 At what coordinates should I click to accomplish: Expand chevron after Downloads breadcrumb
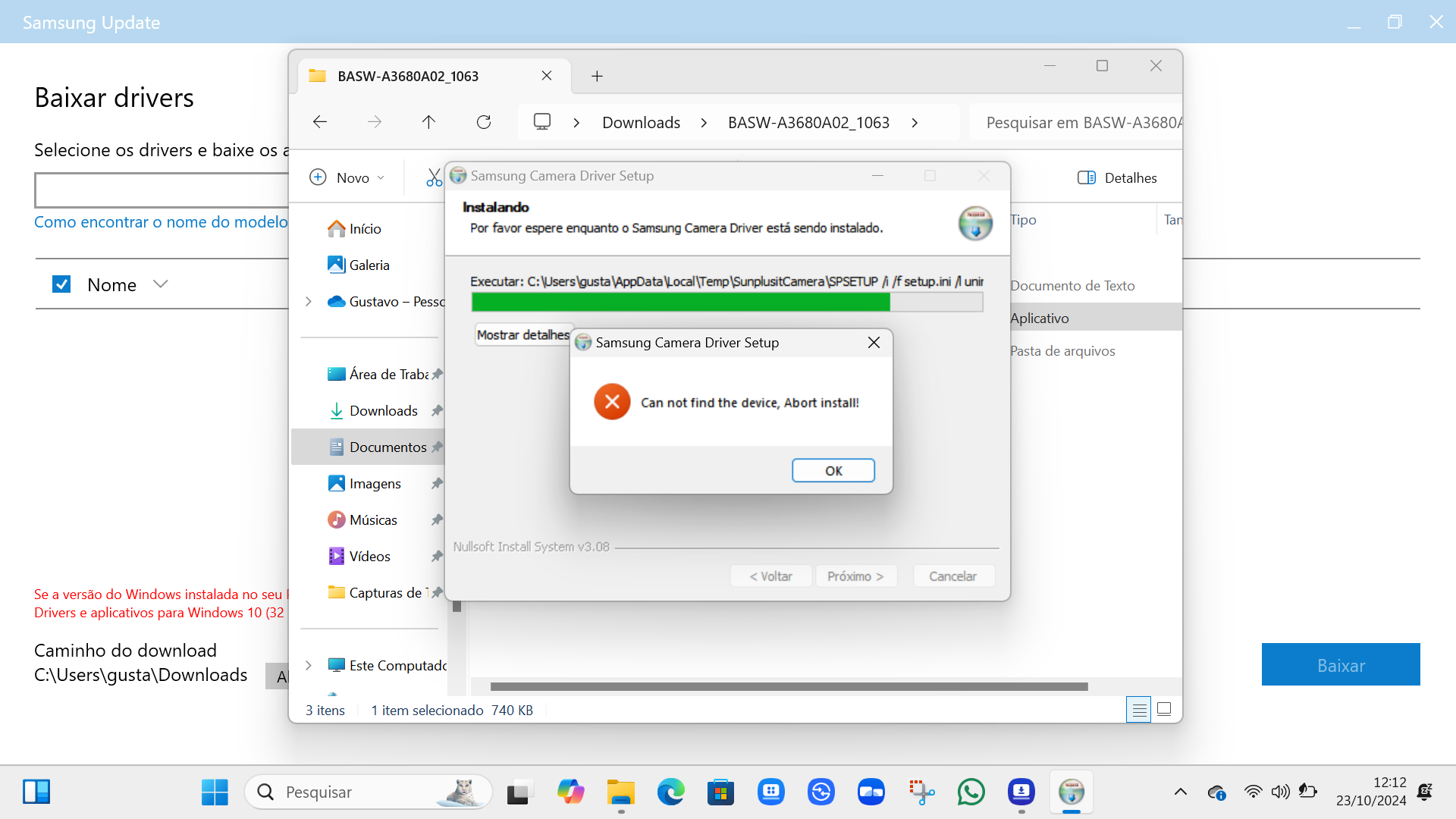coord(704,123)
